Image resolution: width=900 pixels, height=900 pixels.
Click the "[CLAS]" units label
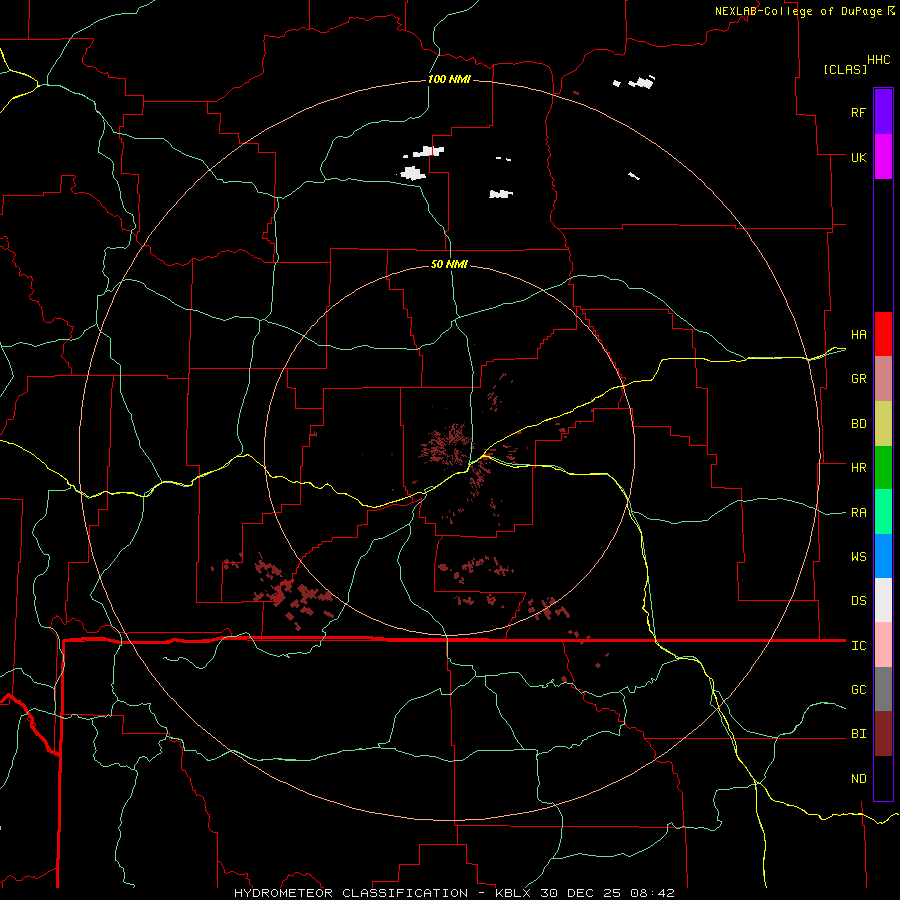(845, 69)
